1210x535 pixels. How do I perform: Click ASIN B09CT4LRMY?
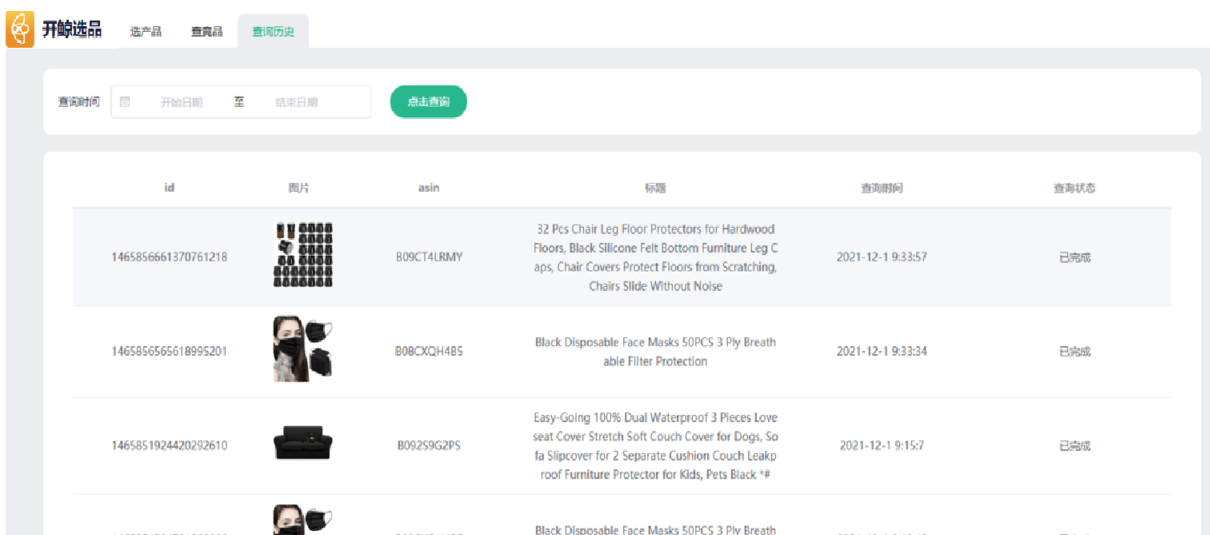tap(429, 257)
